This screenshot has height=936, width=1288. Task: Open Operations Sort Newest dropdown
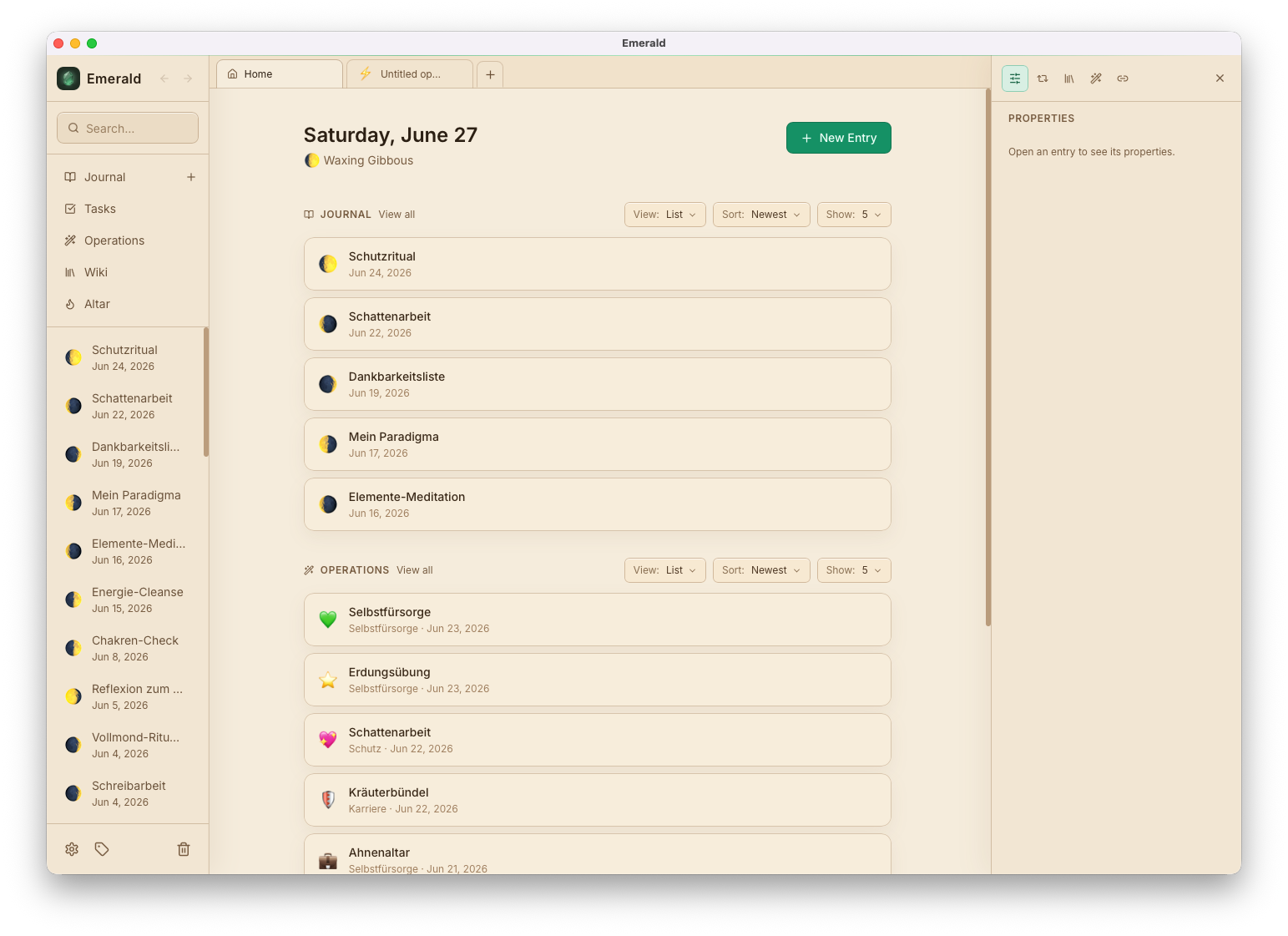(x=761, y=570)
